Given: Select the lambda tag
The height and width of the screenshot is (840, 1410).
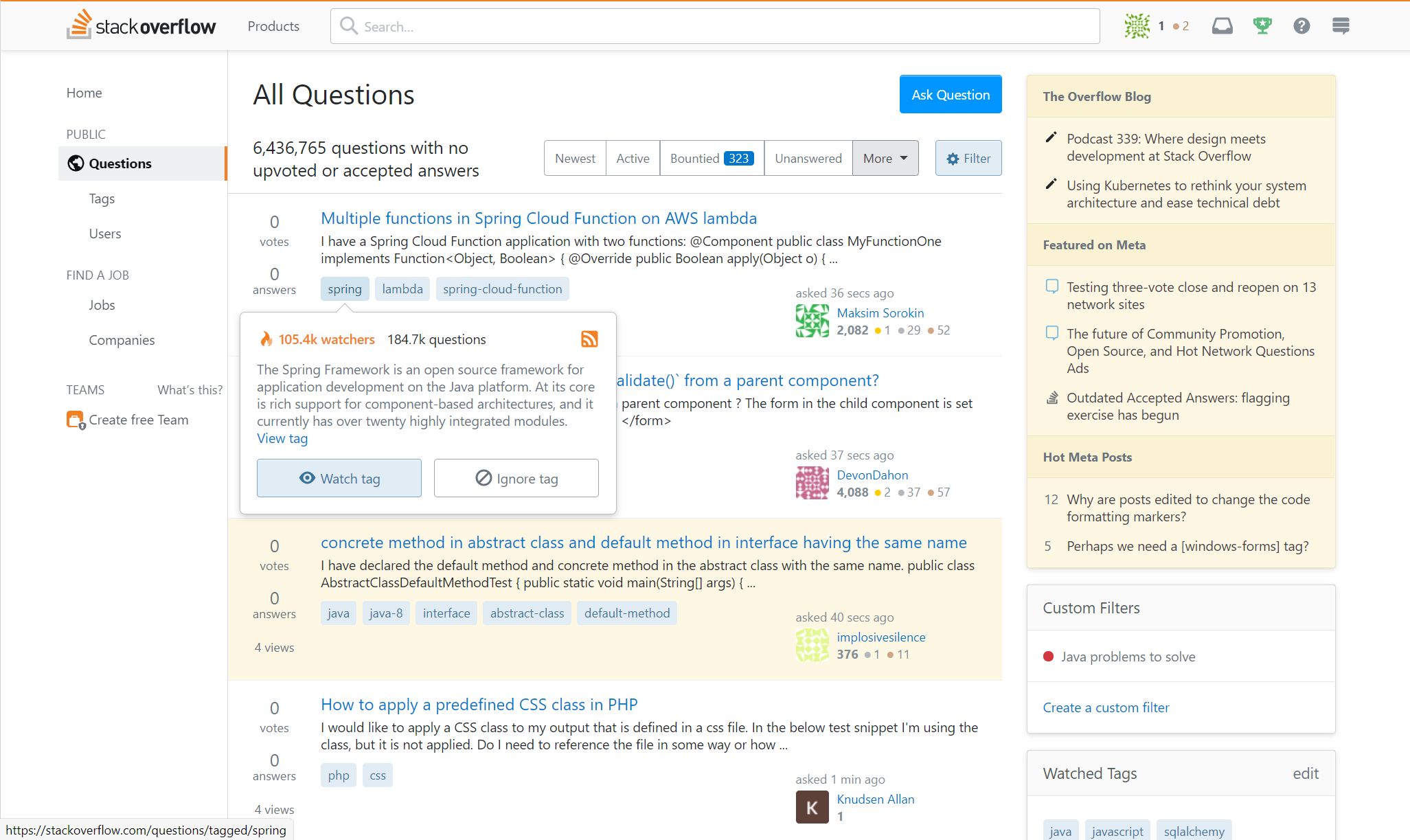Looking at the screenshot, I should point(402,289).
